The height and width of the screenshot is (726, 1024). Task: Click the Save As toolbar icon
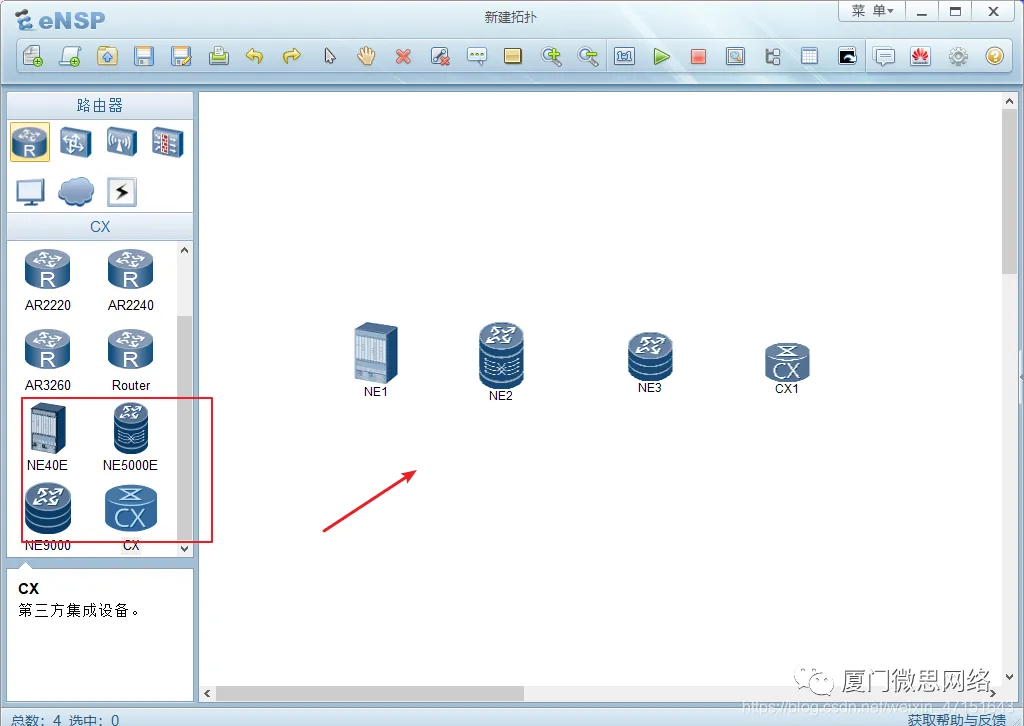(x=181, y=56)
